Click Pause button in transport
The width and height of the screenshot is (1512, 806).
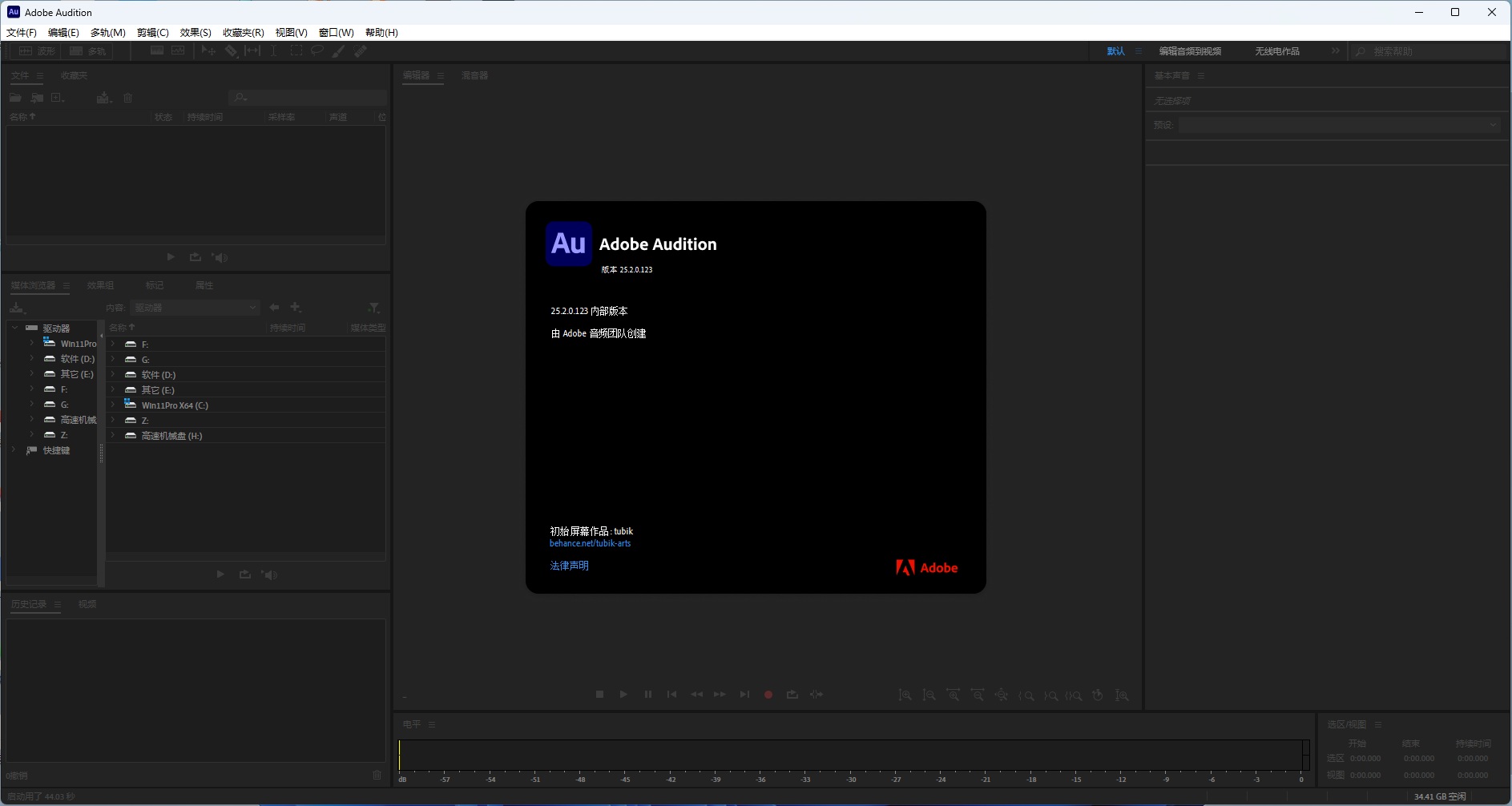click(647, 695)
